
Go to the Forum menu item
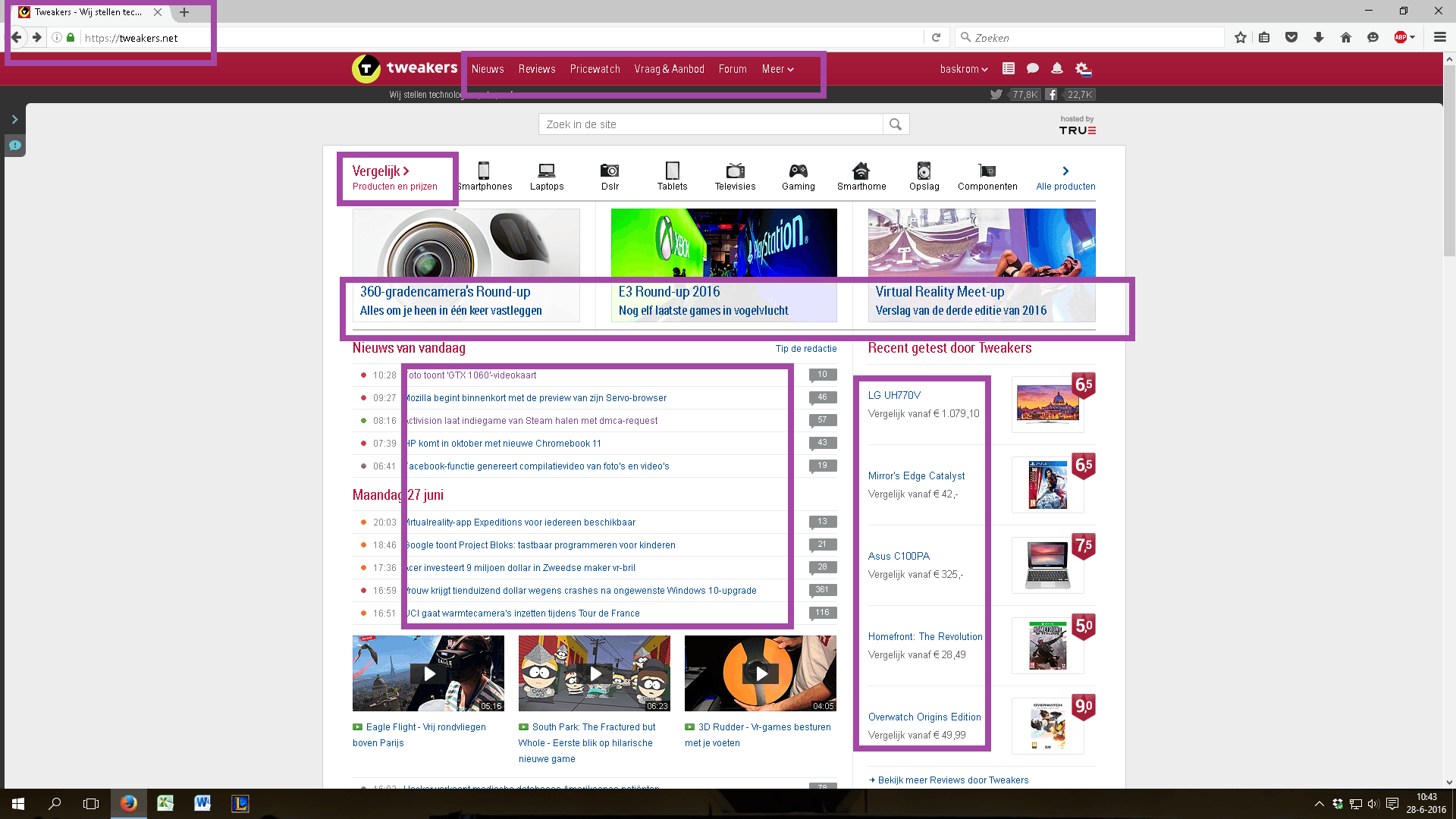(732, 69)
